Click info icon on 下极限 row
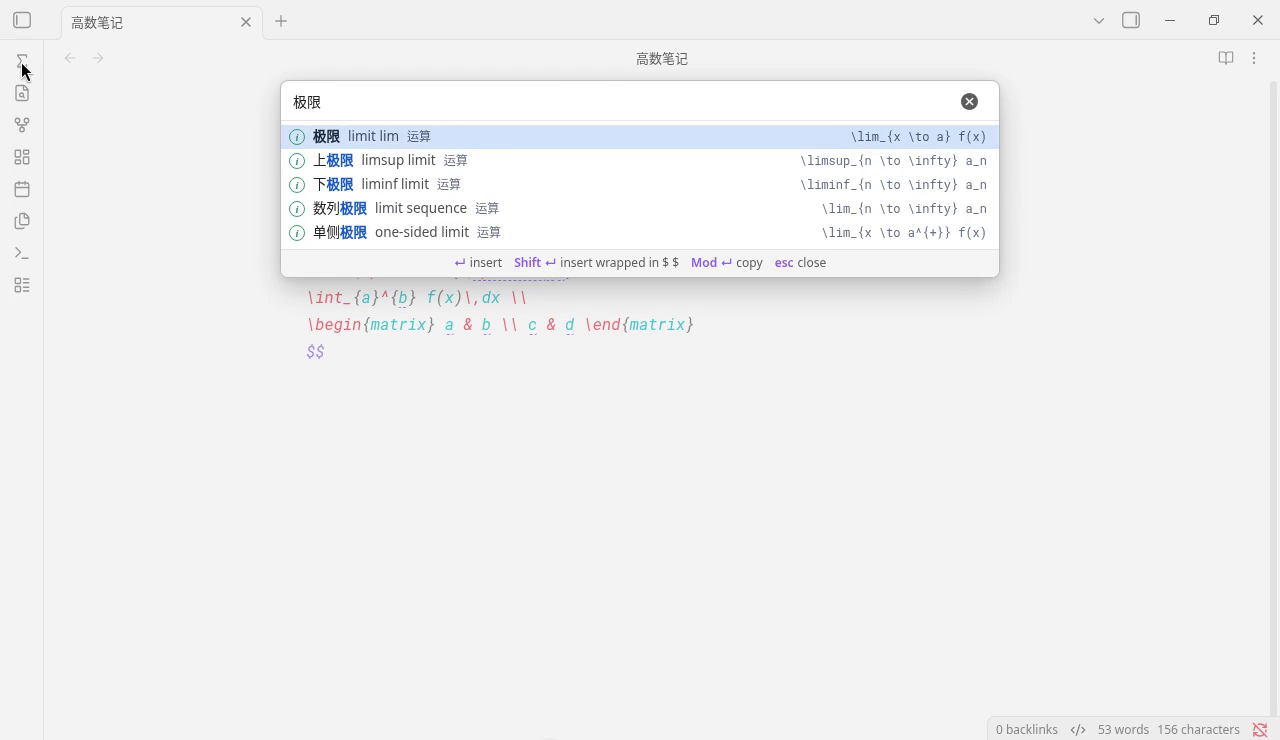The width and height of the screenshot is (1280, 740). click(x=297, y=185)
